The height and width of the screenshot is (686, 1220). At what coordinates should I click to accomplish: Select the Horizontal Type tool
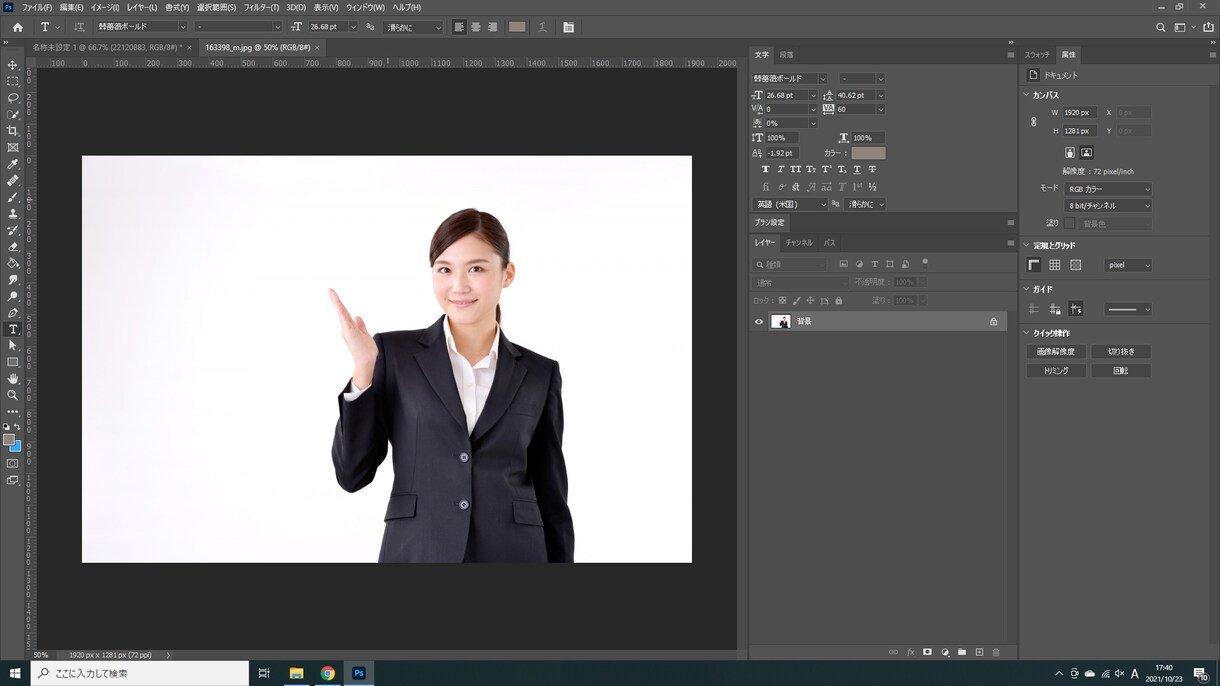click(13, 329)
